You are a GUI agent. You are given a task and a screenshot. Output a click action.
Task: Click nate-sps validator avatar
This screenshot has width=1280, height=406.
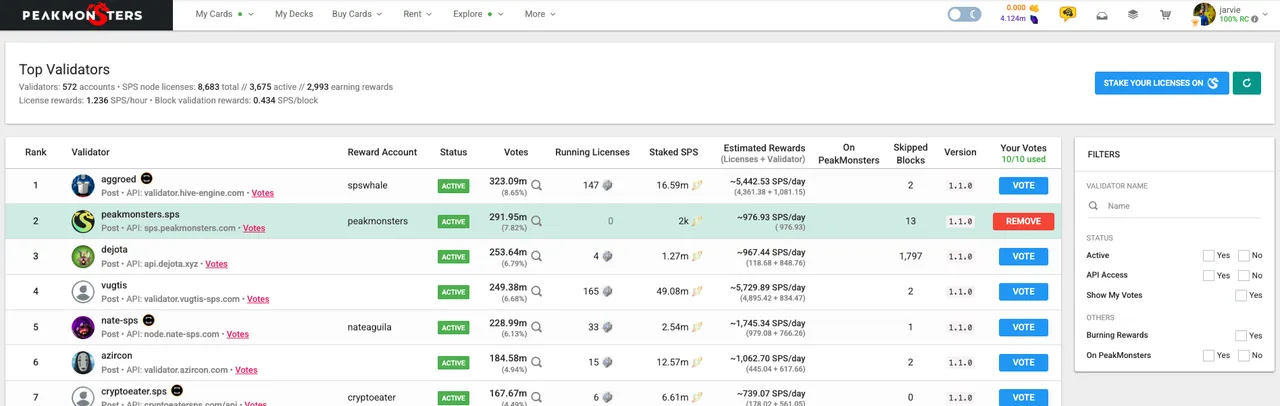click(83, 327)
